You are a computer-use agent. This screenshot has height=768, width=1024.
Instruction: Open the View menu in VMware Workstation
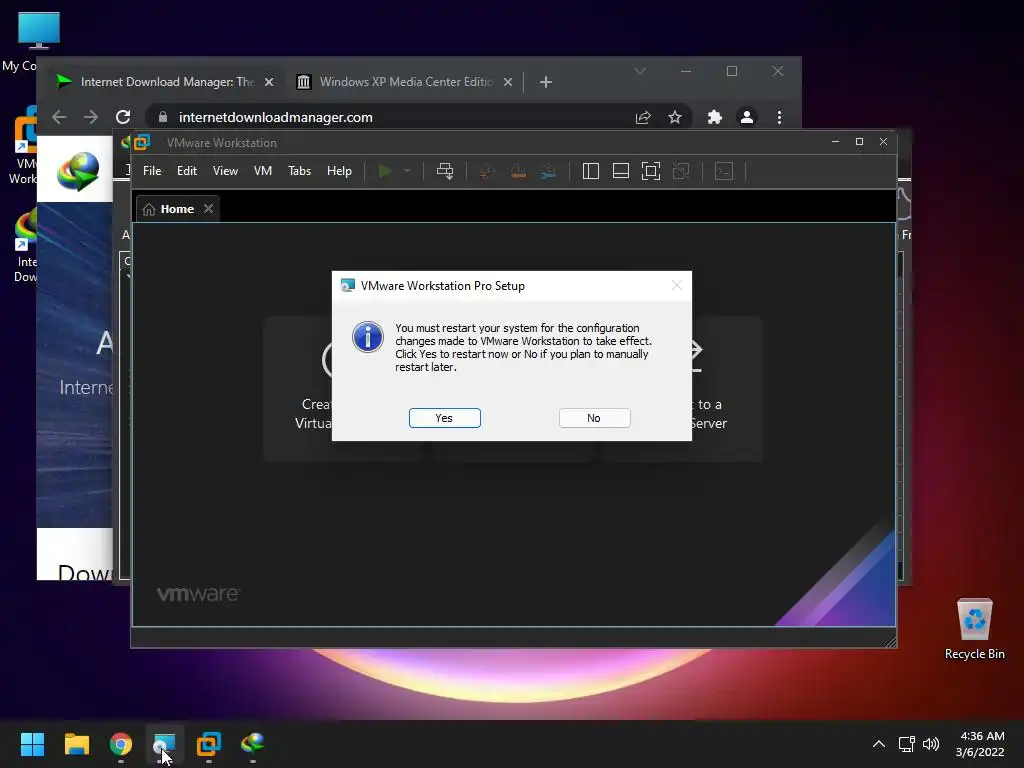point(225,171)
